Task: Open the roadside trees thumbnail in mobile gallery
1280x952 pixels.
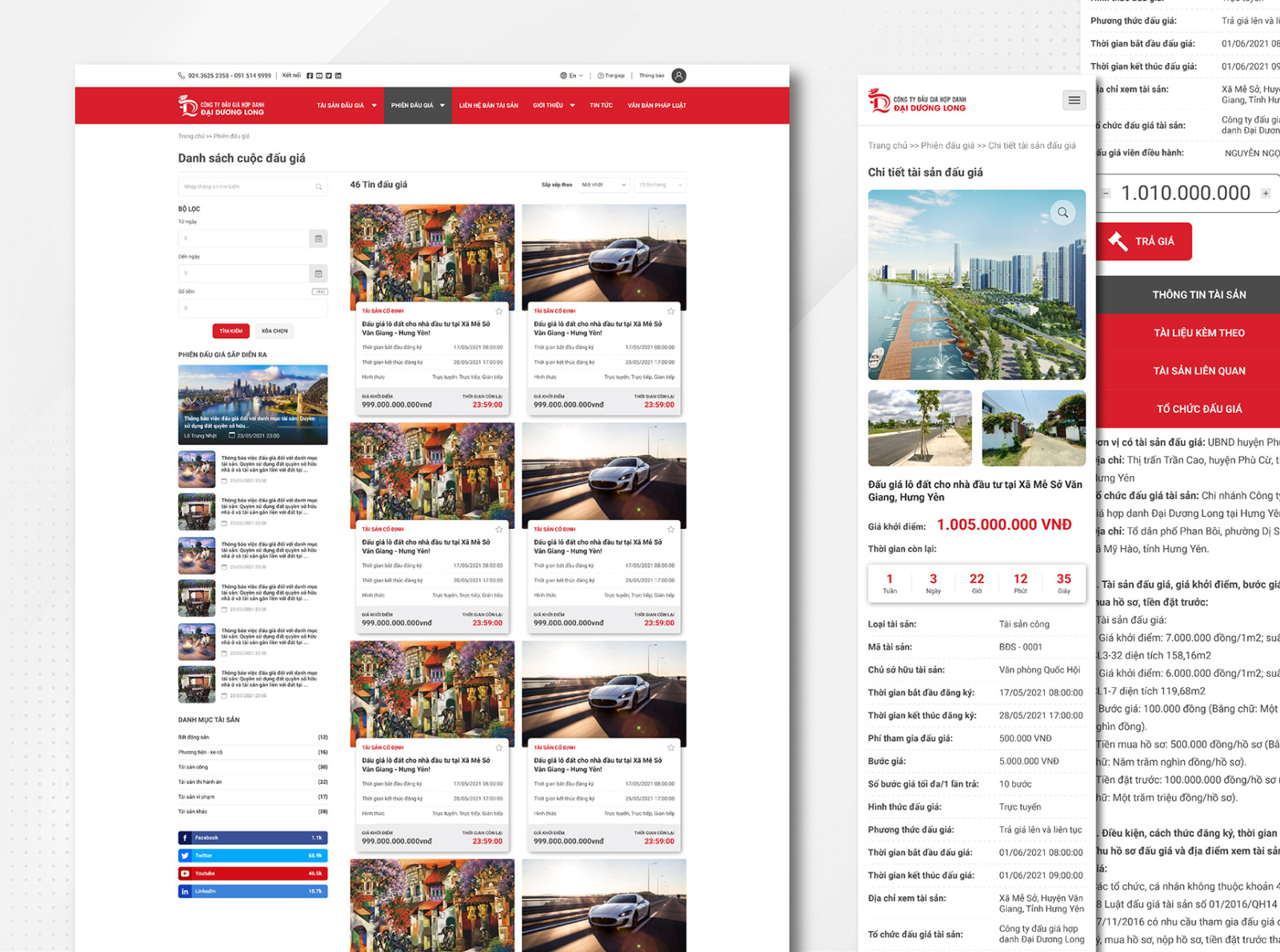Action: pyautogui.click(x=920, y=428)
